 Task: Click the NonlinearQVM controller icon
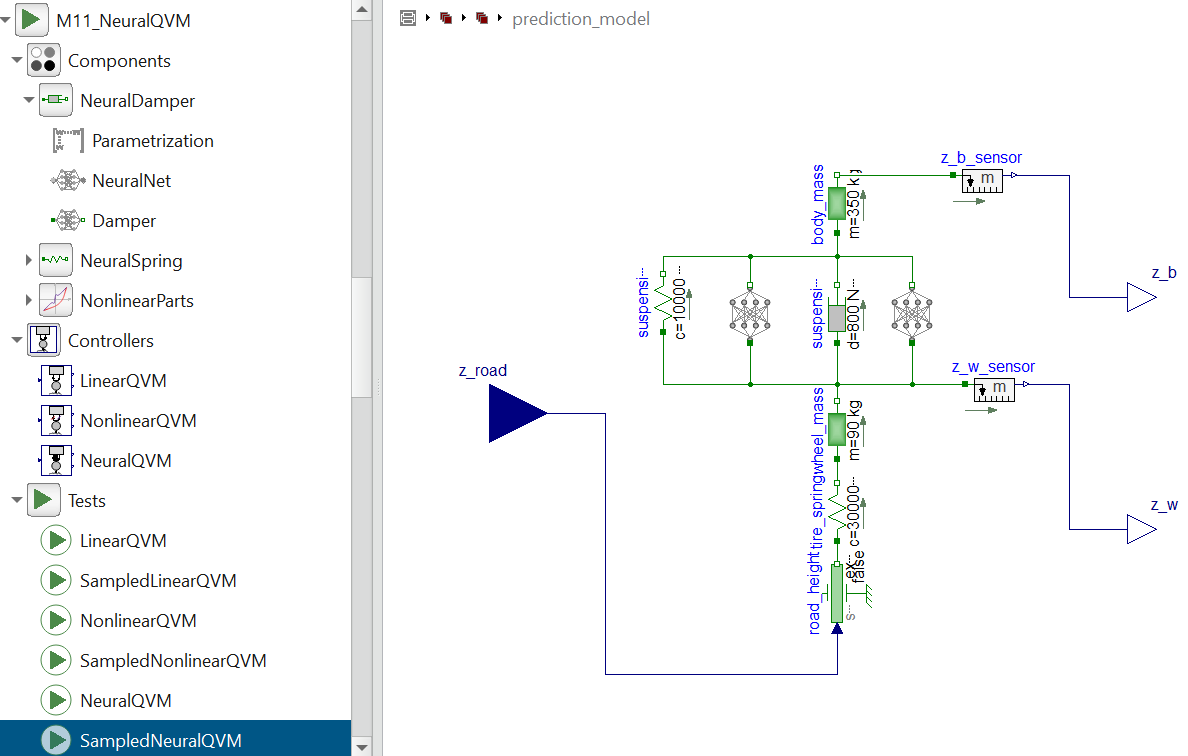[56, 420]
